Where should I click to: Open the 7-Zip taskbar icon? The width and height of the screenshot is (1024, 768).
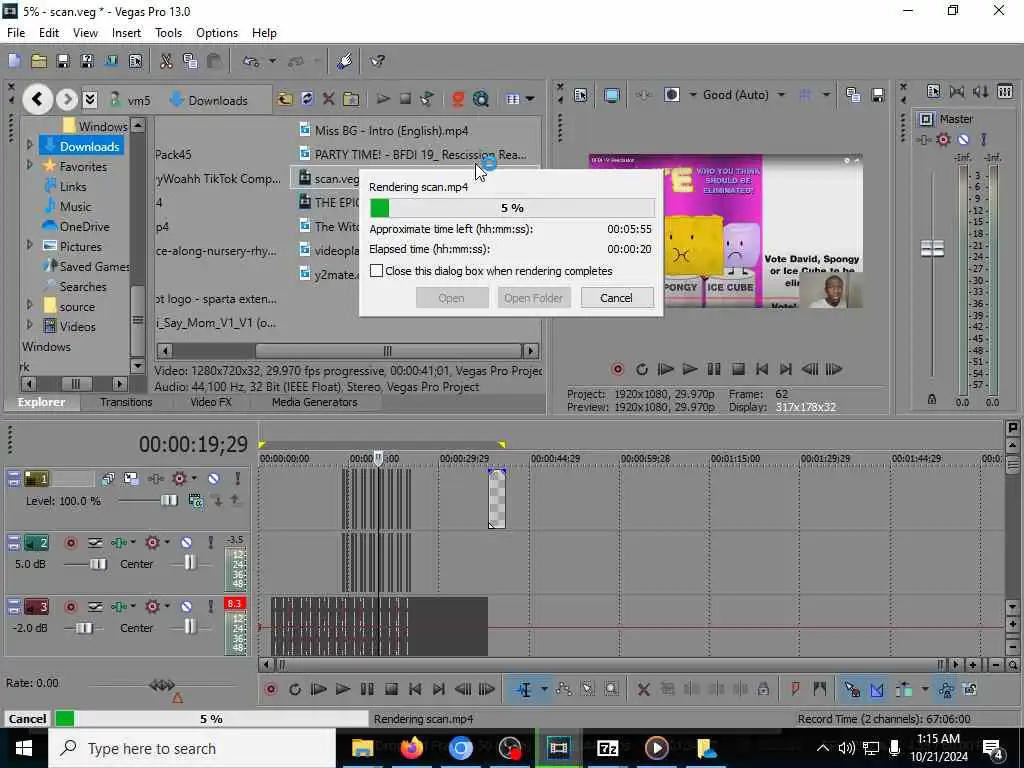click(x=607, y=748)
